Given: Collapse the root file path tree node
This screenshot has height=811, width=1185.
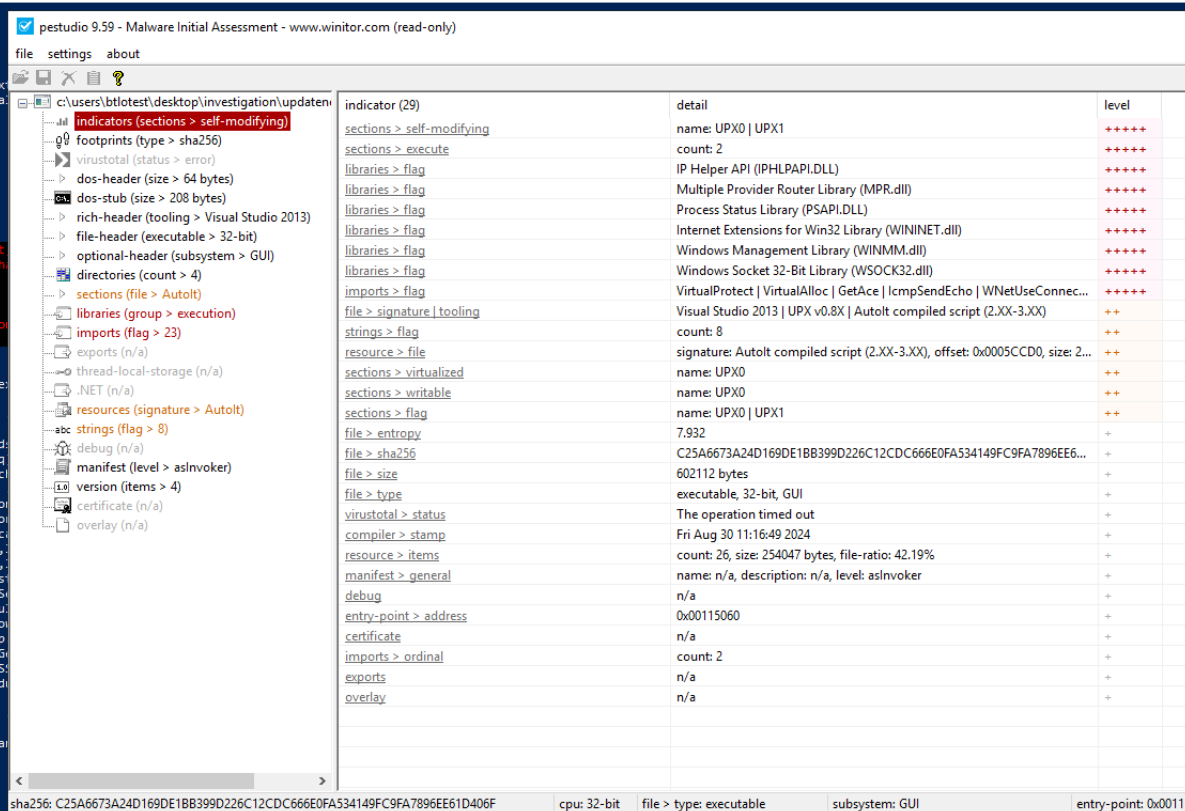Looking at the screenshot, I should 23,102.
